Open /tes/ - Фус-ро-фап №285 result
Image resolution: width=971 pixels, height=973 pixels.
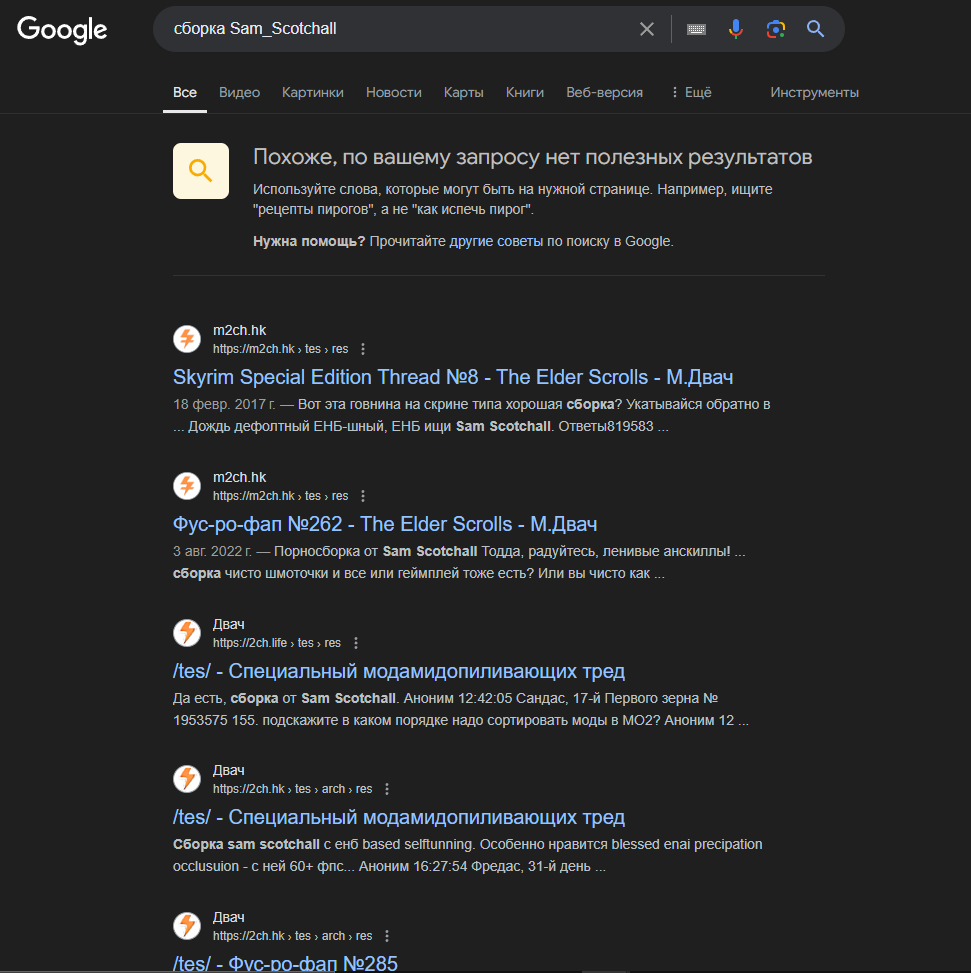click(285, 964)
